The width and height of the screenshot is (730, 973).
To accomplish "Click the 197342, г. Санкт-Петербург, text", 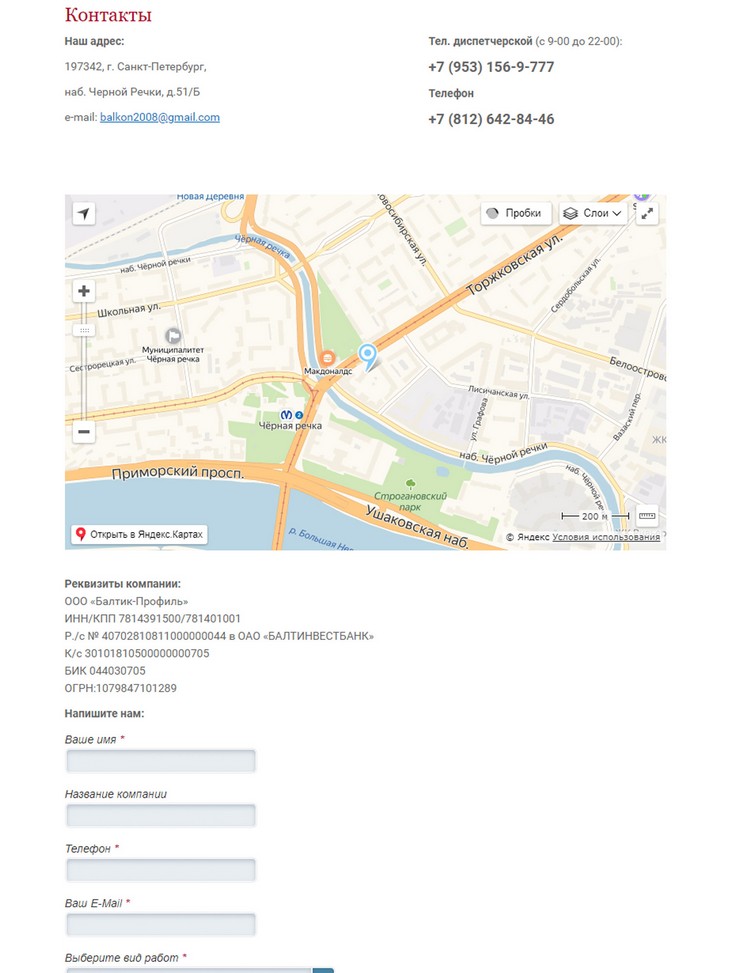I will click(x=135, y=66).
